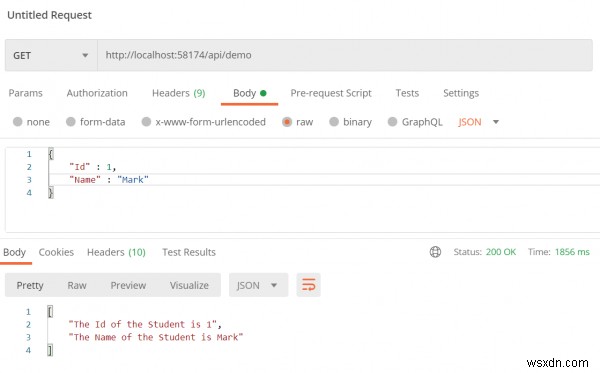
Task: Click the closing bracket on response line 4
Action: click(50, 350)
